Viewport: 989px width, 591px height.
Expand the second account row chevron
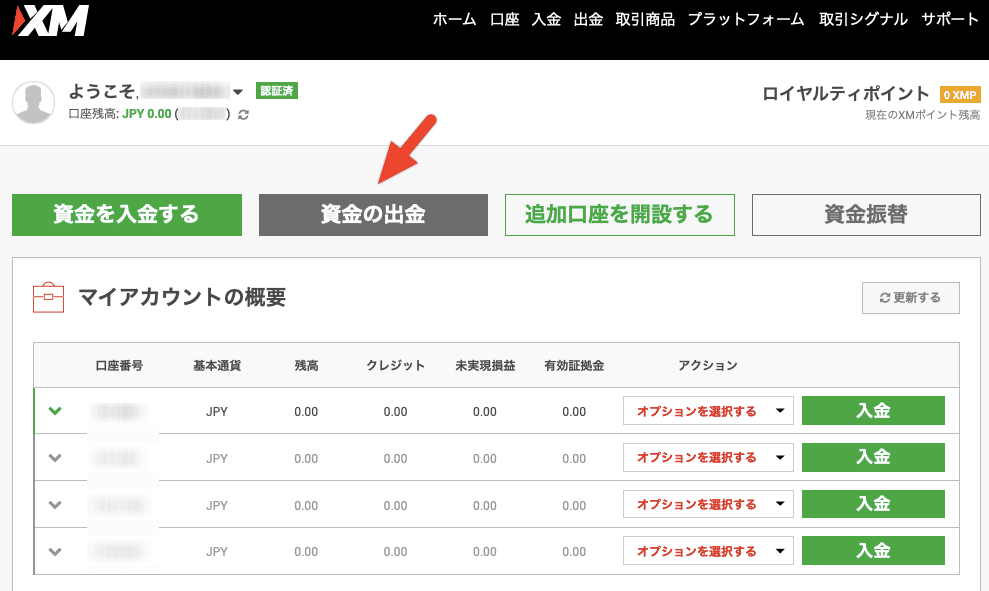pyautogui.click(x=56, y=458)
